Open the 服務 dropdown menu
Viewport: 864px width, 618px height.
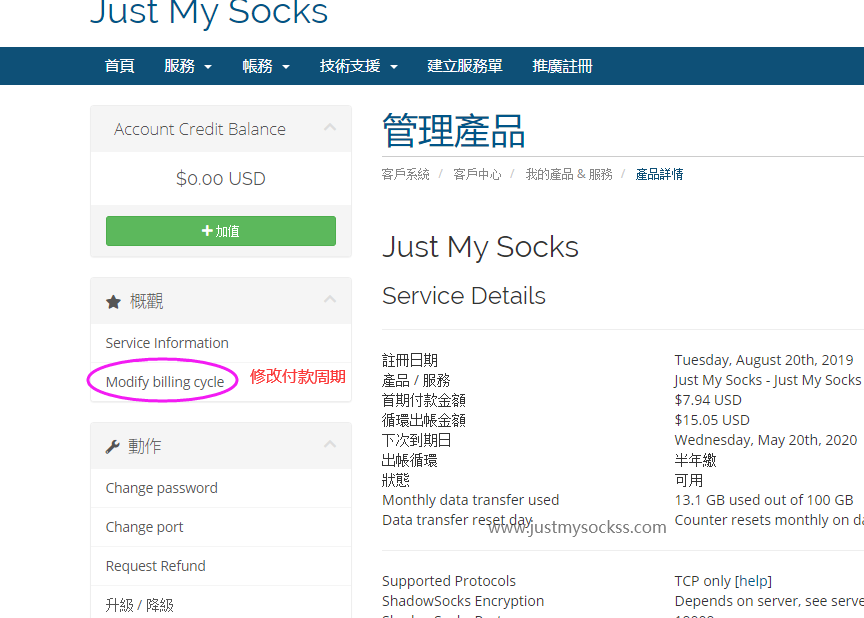(x=188, y=66)
